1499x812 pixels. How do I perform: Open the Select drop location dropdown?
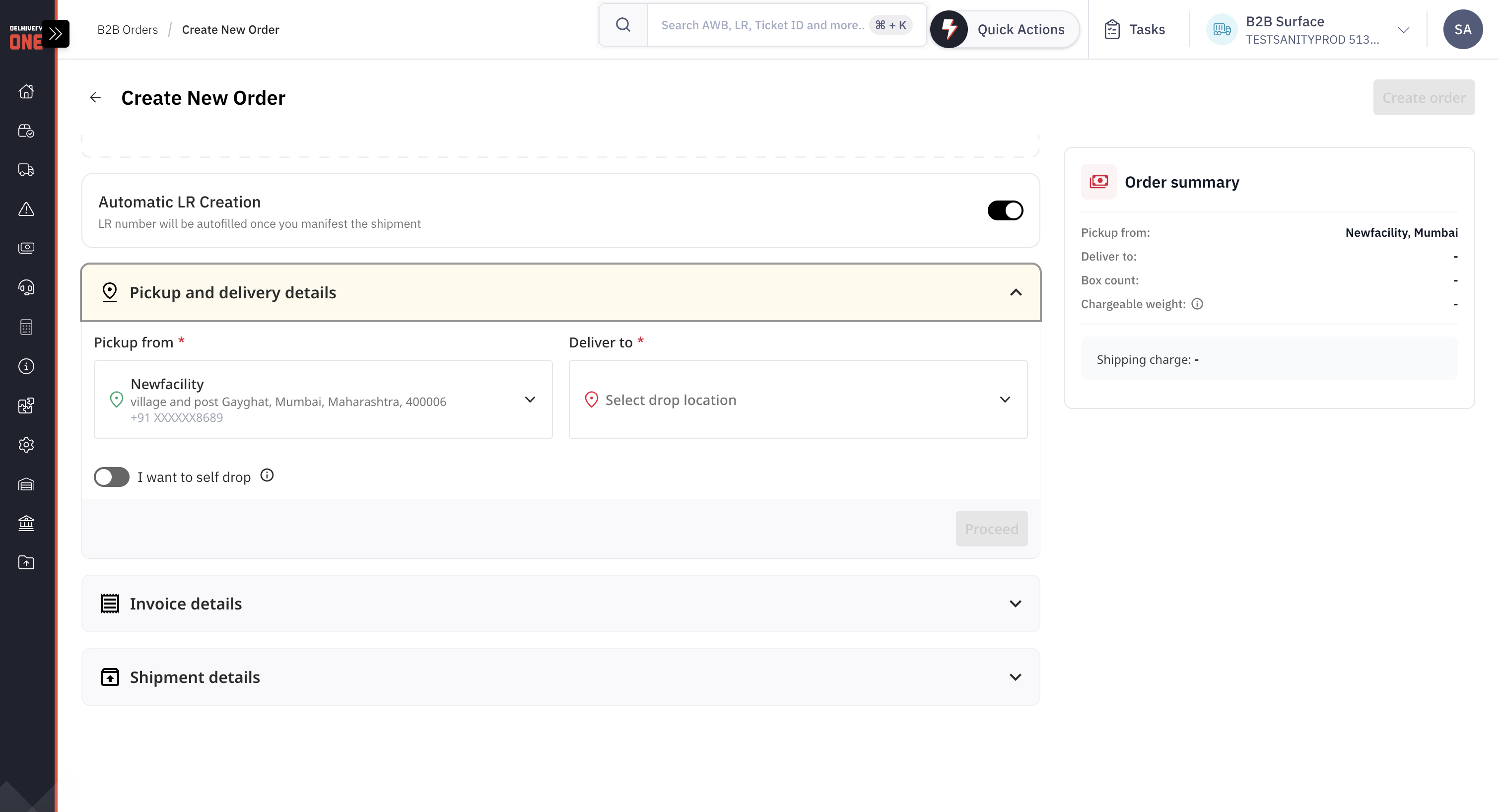pyautogui.click(x=798, y=400)
